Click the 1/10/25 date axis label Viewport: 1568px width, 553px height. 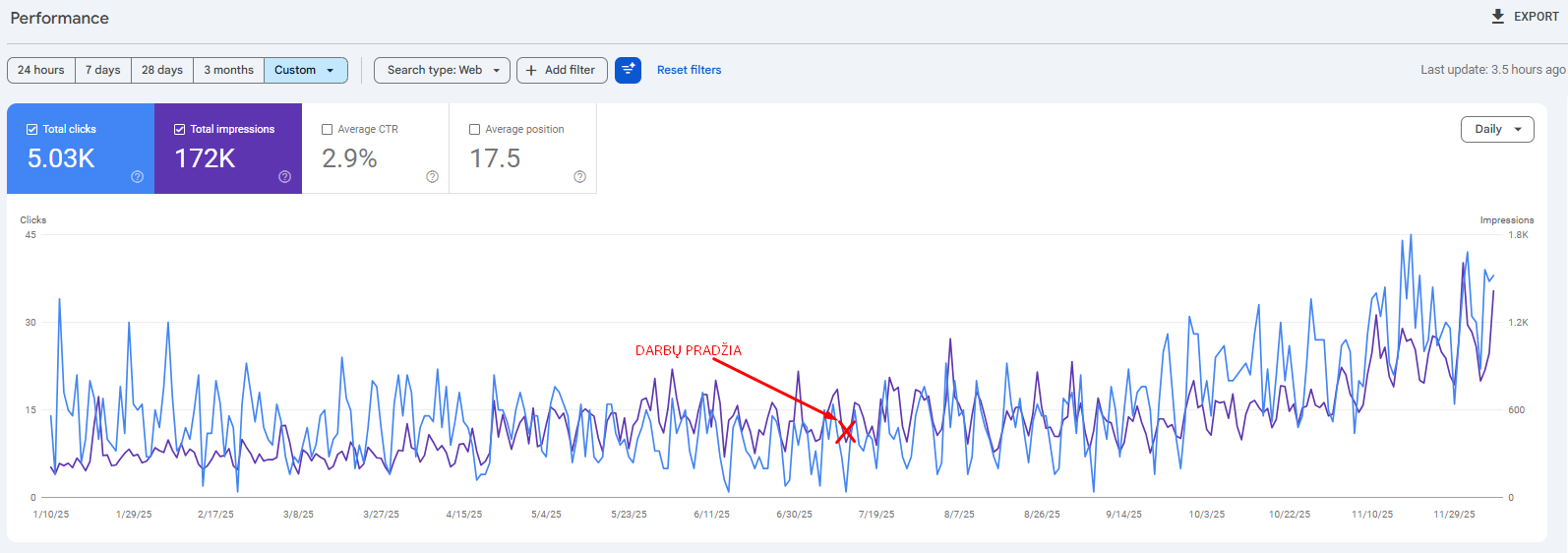tap(51, 515)
